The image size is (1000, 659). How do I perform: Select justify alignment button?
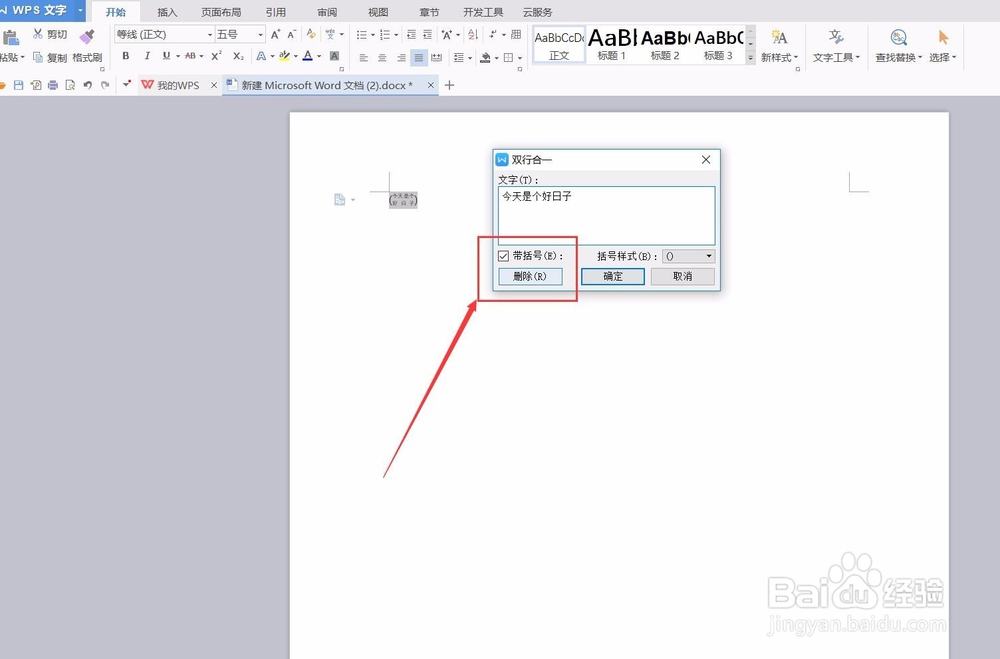point(419,57)
